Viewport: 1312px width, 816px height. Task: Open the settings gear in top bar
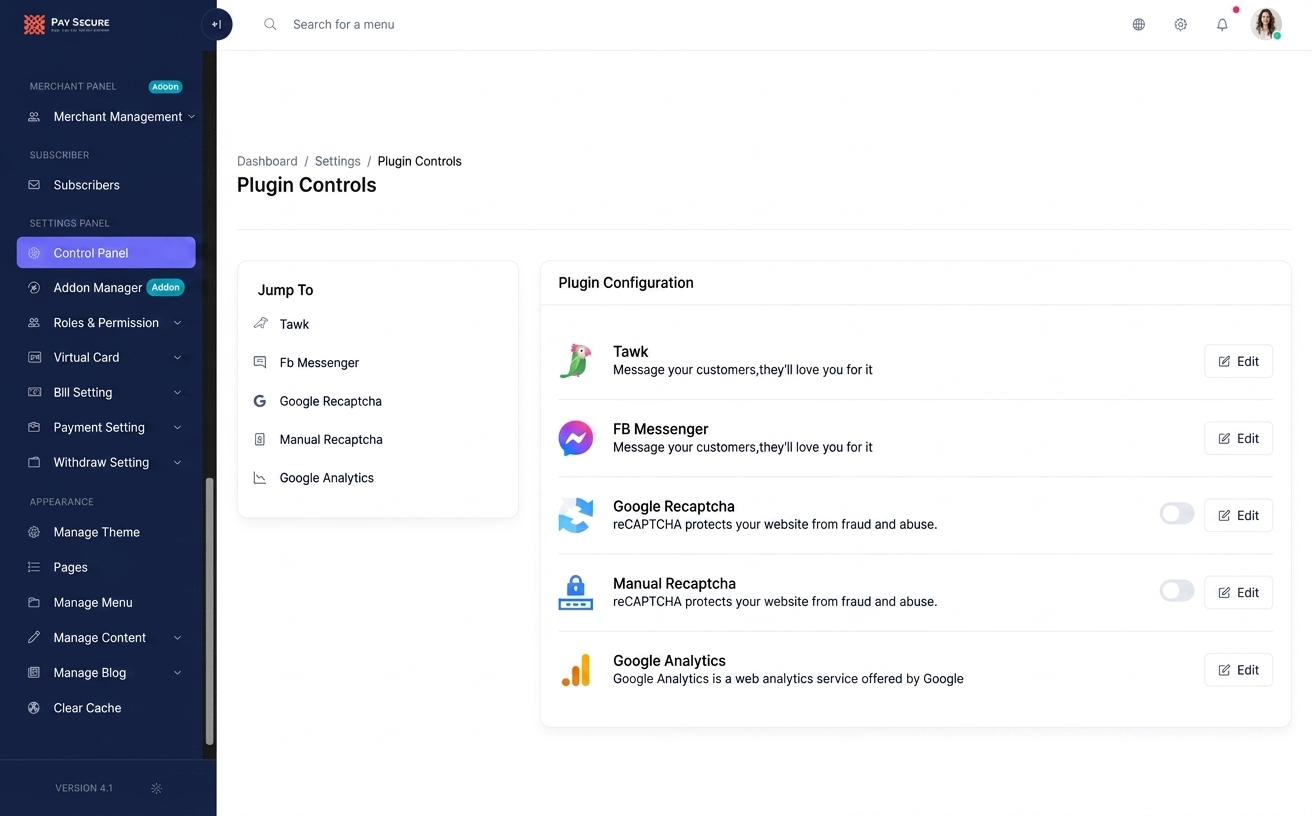1180,24
